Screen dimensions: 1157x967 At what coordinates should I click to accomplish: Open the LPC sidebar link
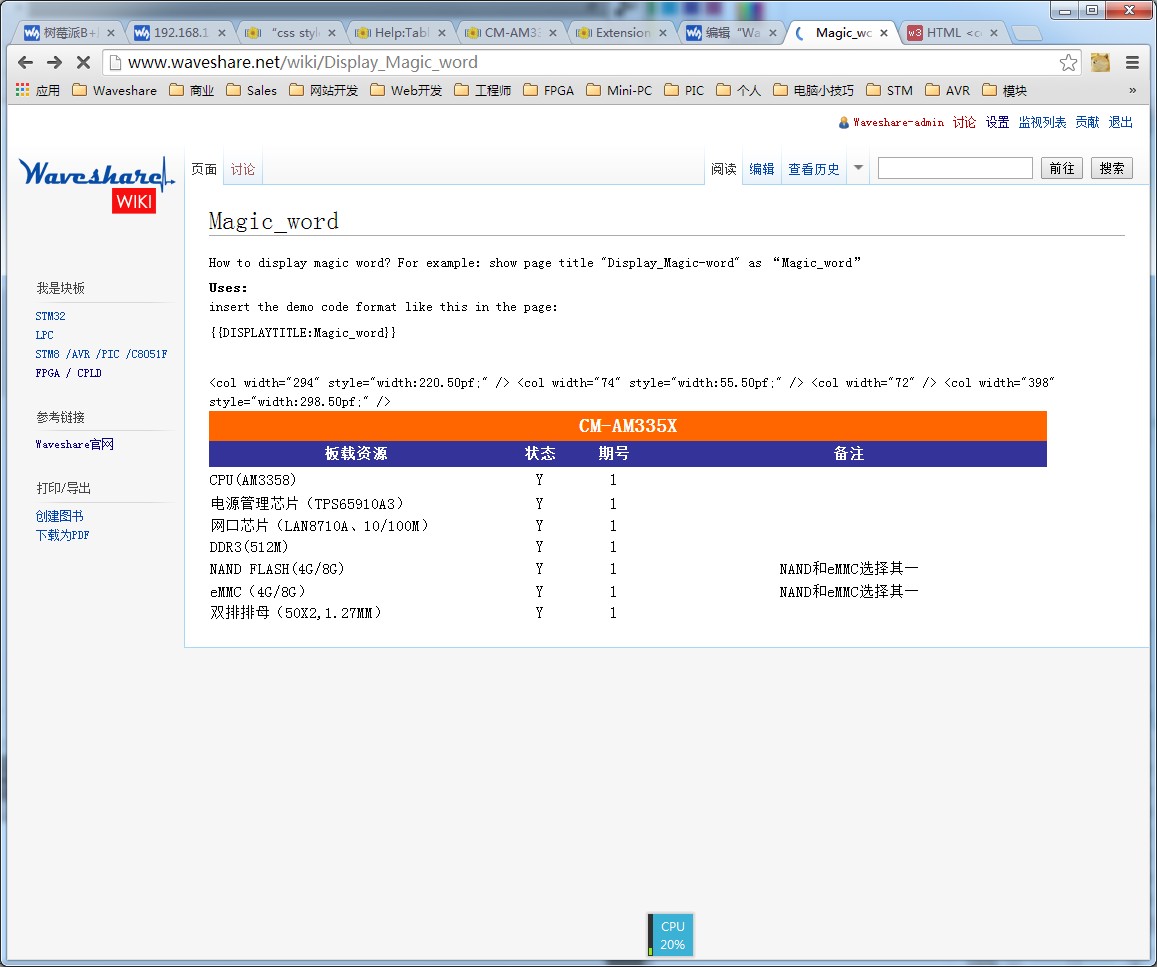(44, 335)
